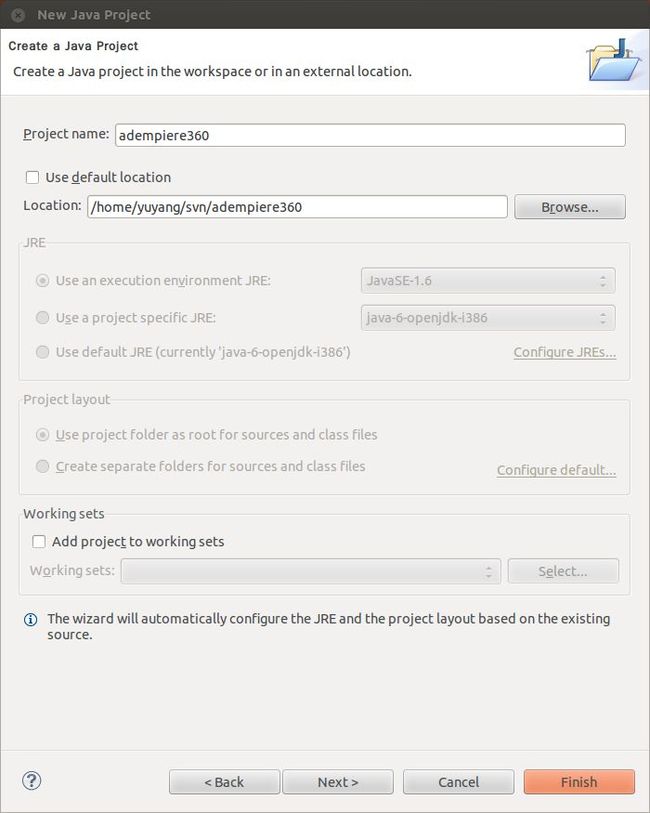This screenshot has width=650, height=813.
Task: Check Add project to working sets
Action: tap(39, 541)
